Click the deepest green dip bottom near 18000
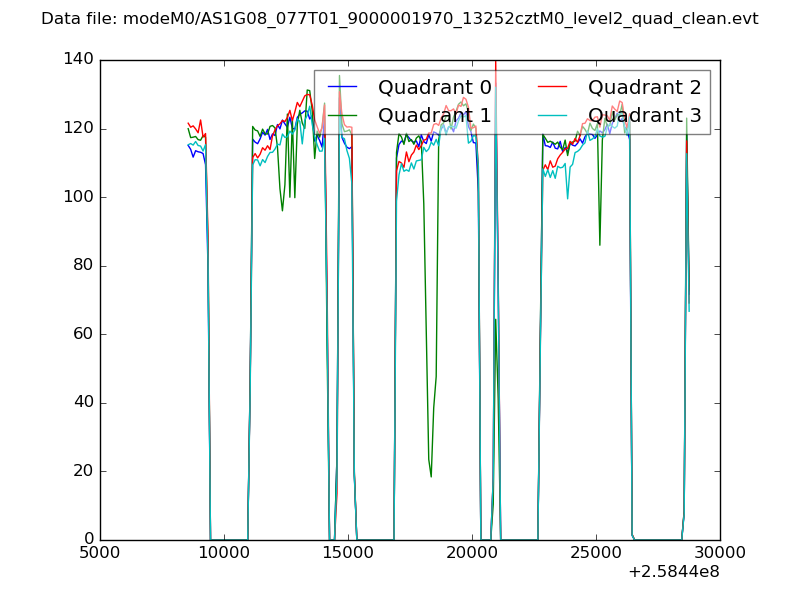The width and height of the screenshot is (800, 600). pos(431,475)
